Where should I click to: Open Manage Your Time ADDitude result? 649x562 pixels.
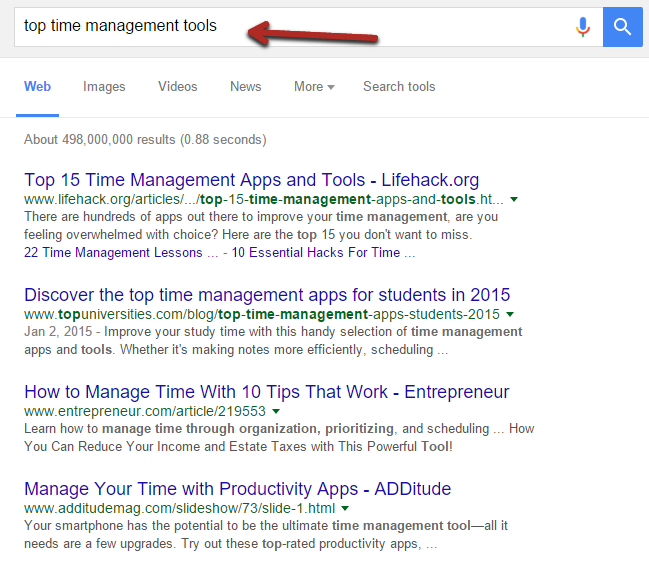[238, 489]
